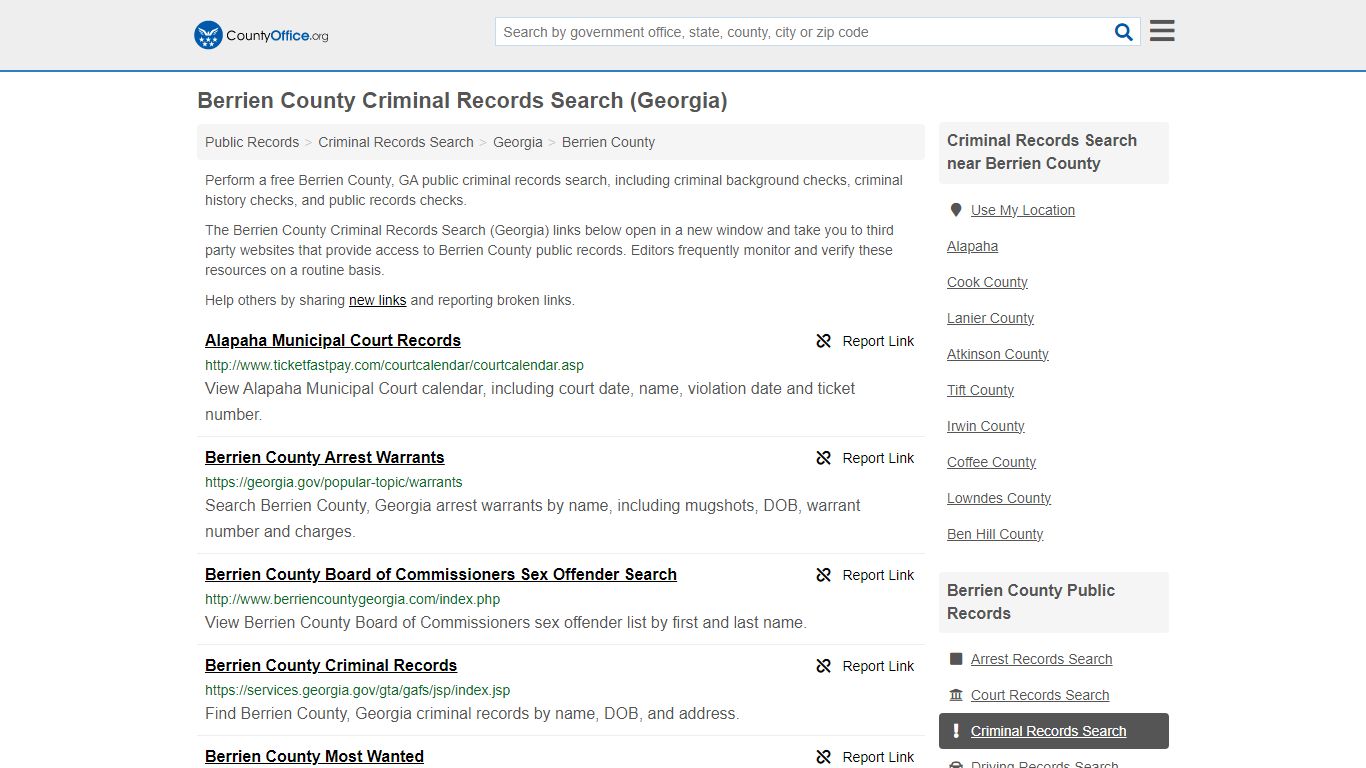
Task: Open Alapaha in sidebar
Action: (972, 246)
